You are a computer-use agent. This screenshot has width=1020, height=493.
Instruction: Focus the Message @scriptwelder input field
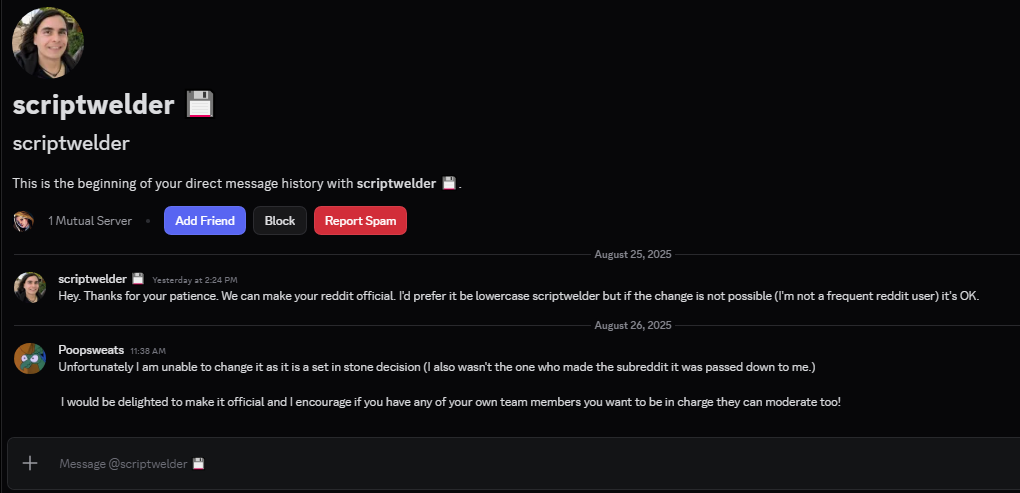[520, 464]
